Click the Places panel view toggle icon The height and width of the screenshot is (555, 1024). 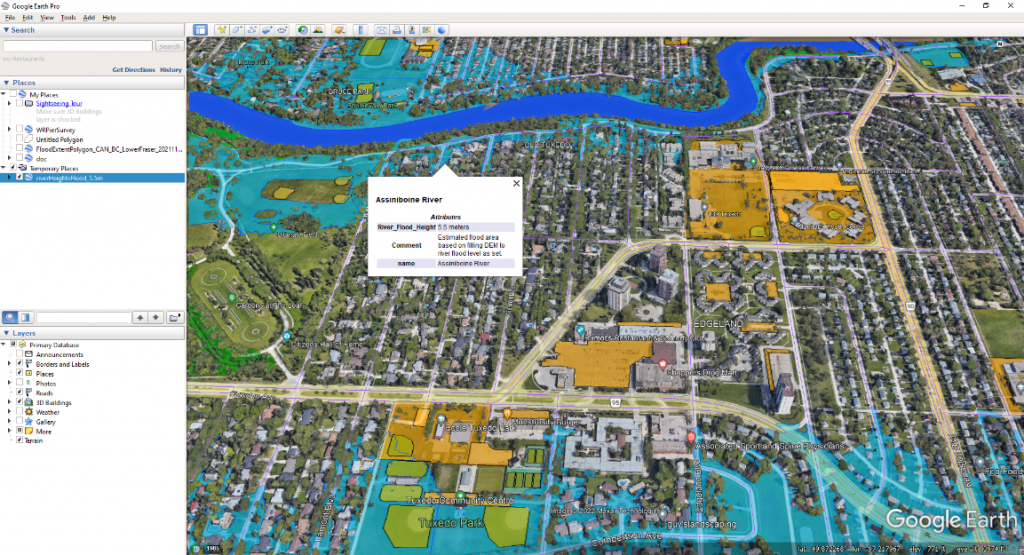click(25, 317)
